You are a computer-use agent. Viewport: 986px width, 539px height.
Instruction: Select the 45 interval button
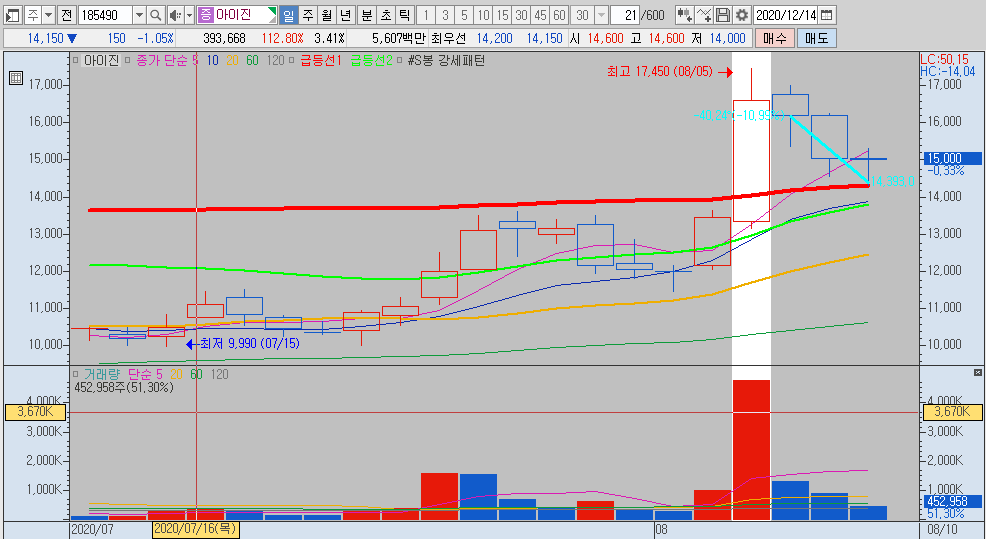(x=540, y=15)
